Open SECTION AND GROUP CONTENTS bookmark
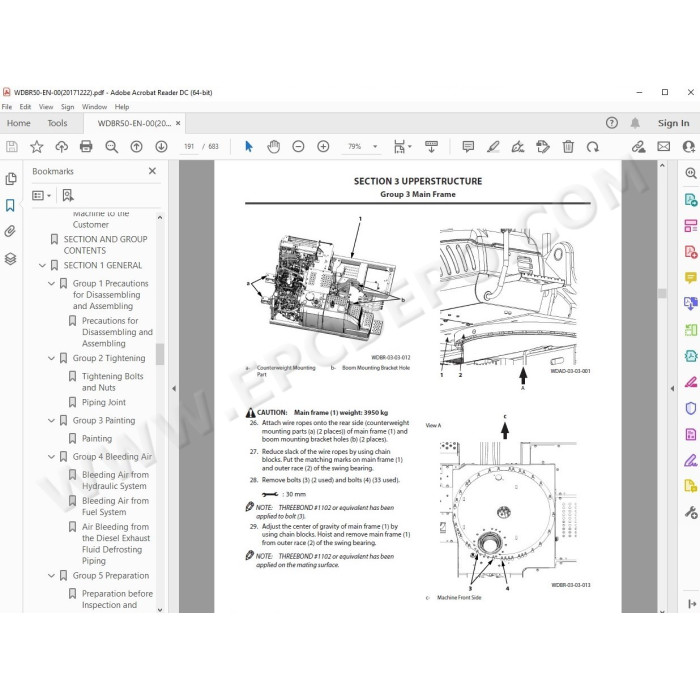700x700 pixels. coord(105,245)
